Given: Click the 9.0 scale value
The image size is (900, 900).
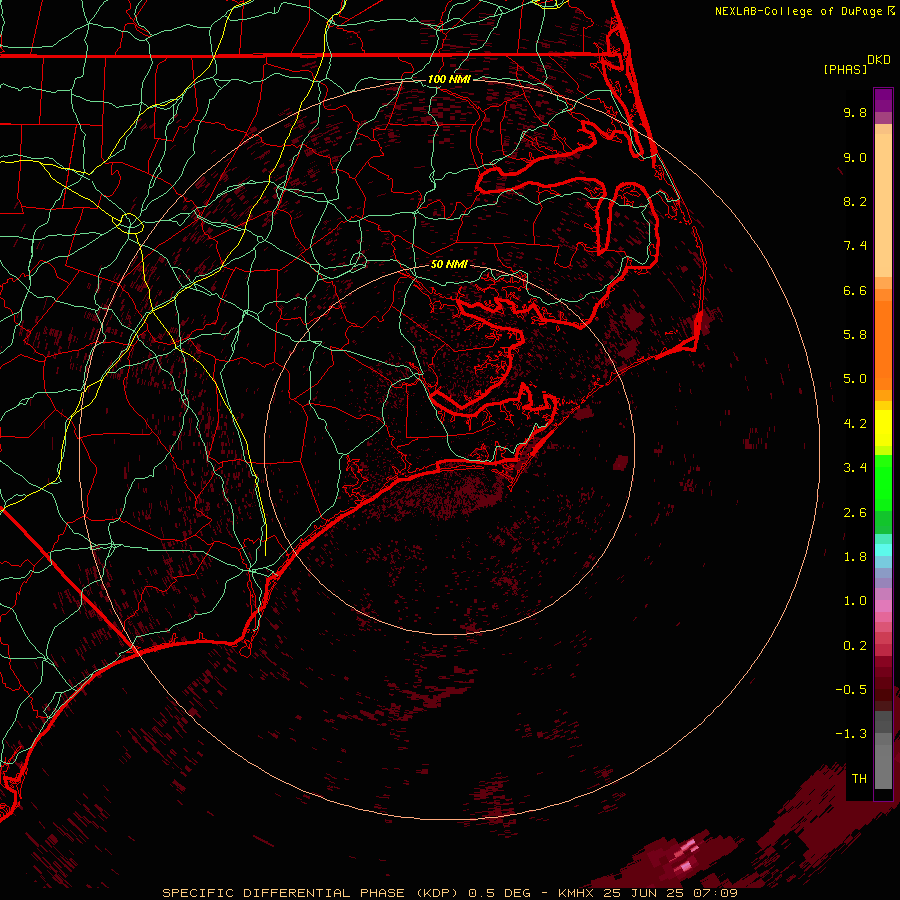Looking at the screenshot, I should [855, 157].
